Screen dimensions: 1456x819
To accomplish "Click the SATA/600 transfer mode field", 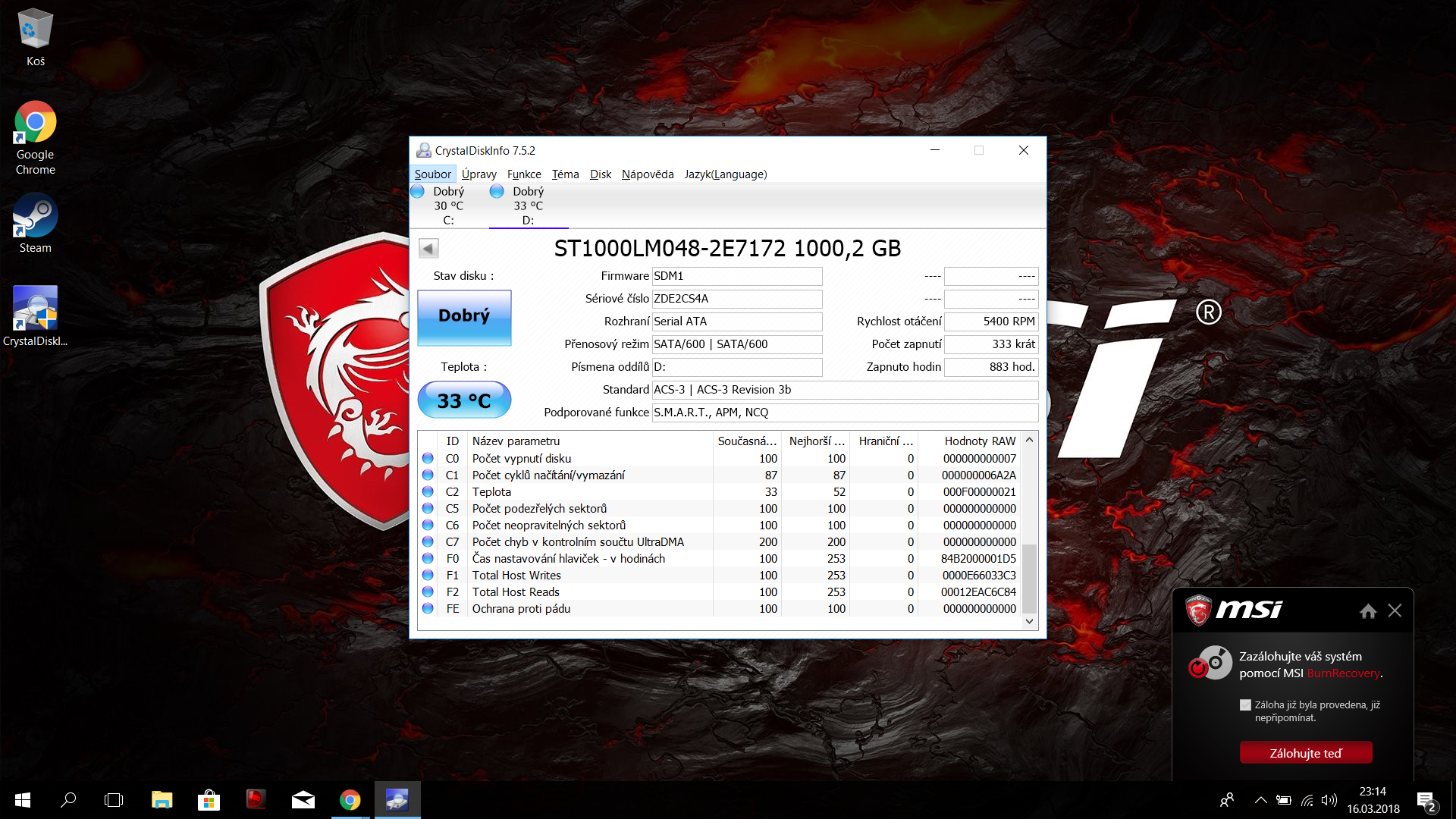I will pos(737,344).
